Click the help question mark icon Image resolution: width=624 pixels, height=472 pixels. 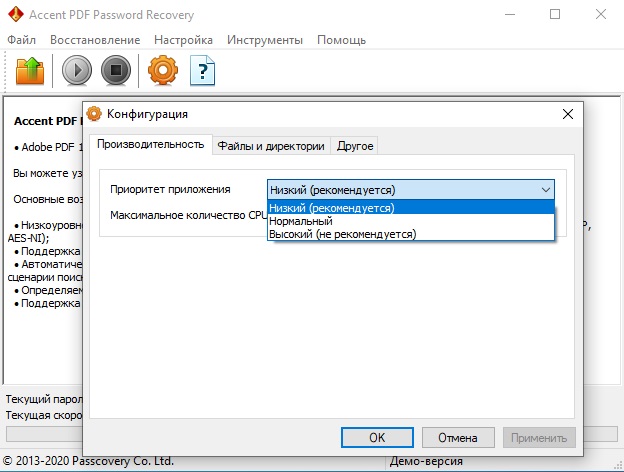(203, 71)
